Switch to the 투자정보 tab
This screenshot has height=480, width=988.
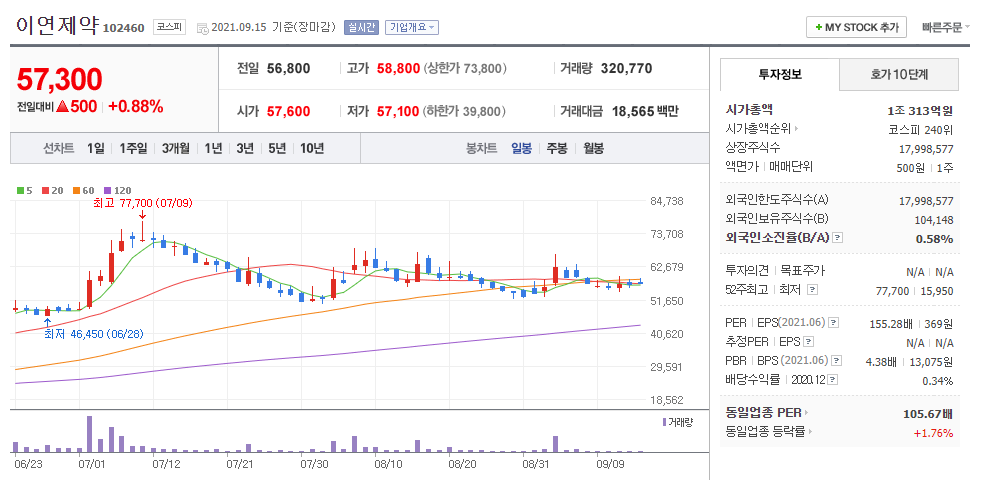(780, 74)
